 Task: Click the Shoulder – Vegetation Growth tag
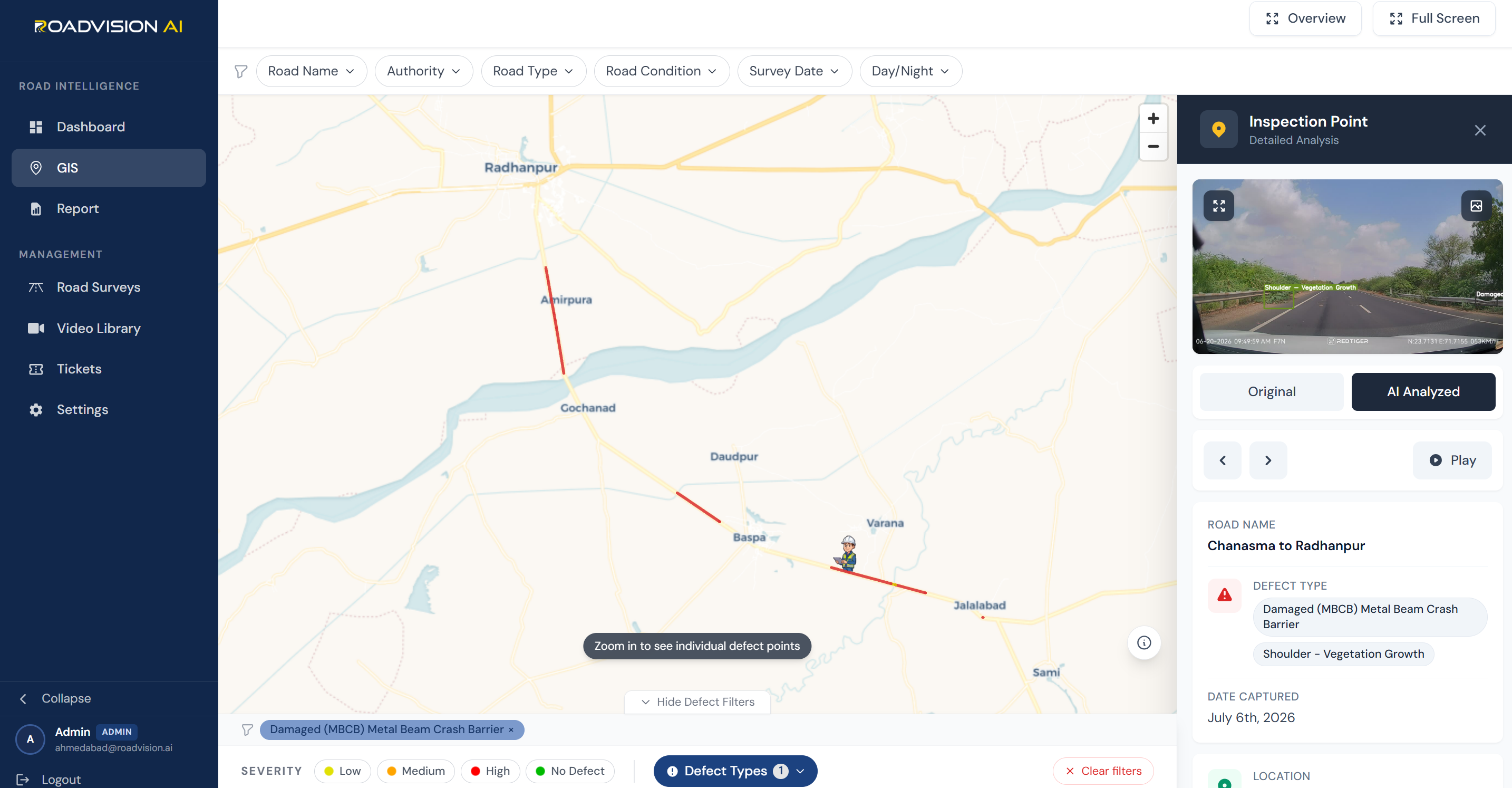1343,654
